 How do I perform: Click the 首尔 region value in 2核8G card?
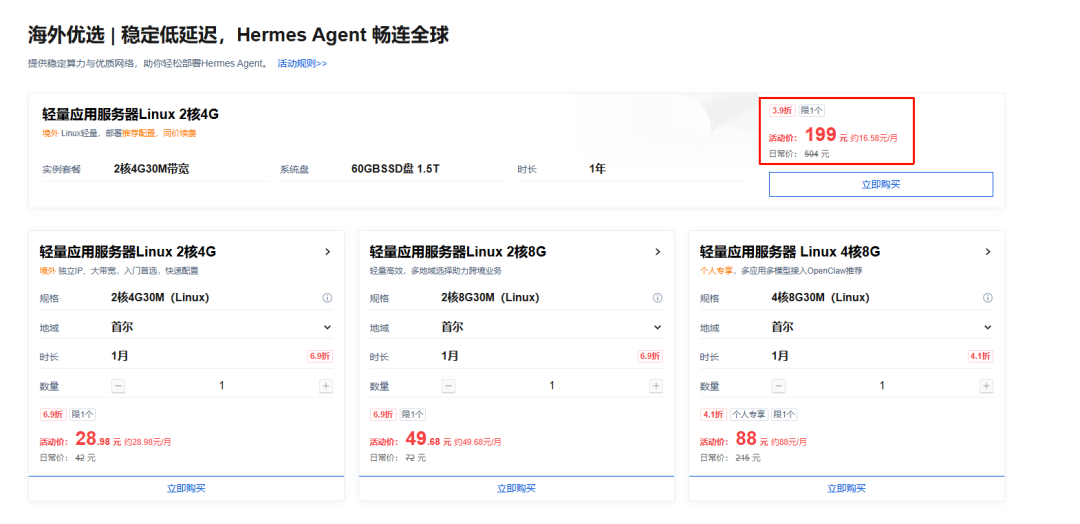point(452,327)
